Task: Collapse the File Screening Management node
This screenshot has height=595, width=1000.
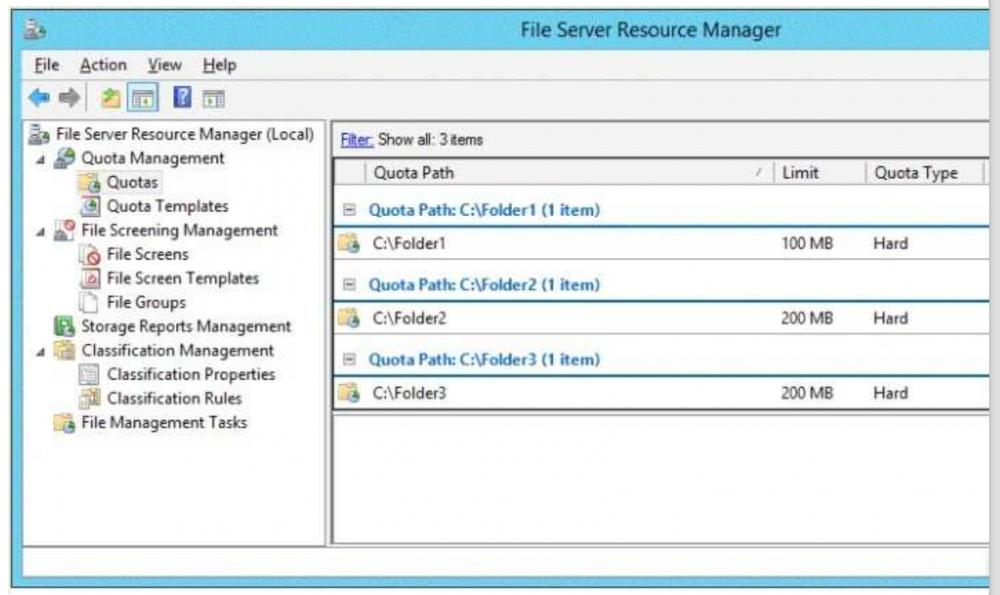Action: [43, 231]
